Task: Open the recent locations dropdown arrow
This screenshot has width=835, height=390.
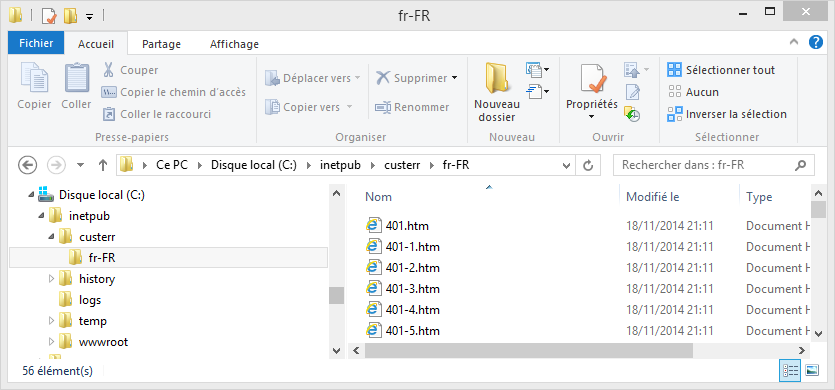Action: click(x=80, y=165)
